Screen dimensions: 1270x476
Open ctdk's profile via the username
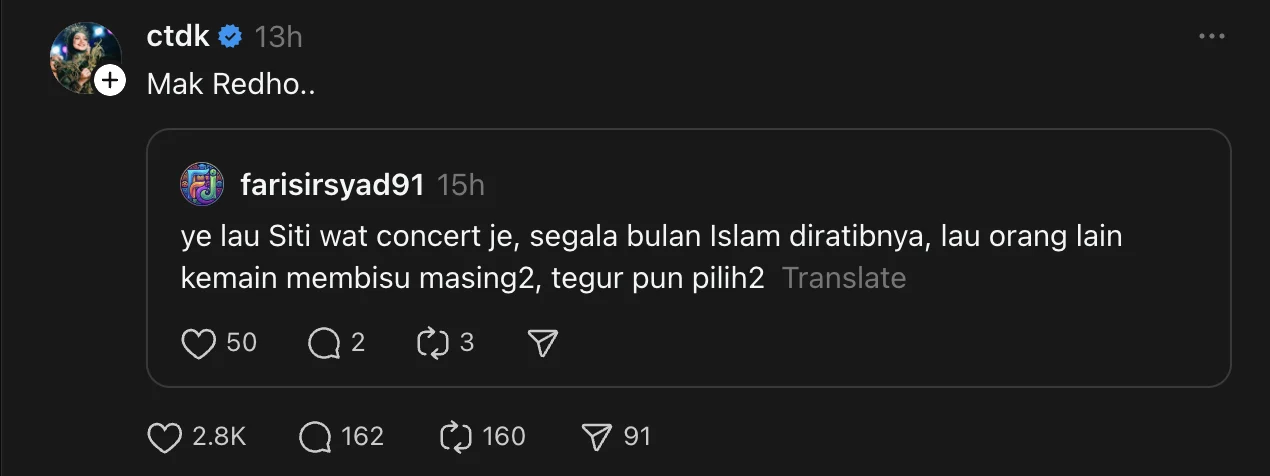[x=178, y=37]
